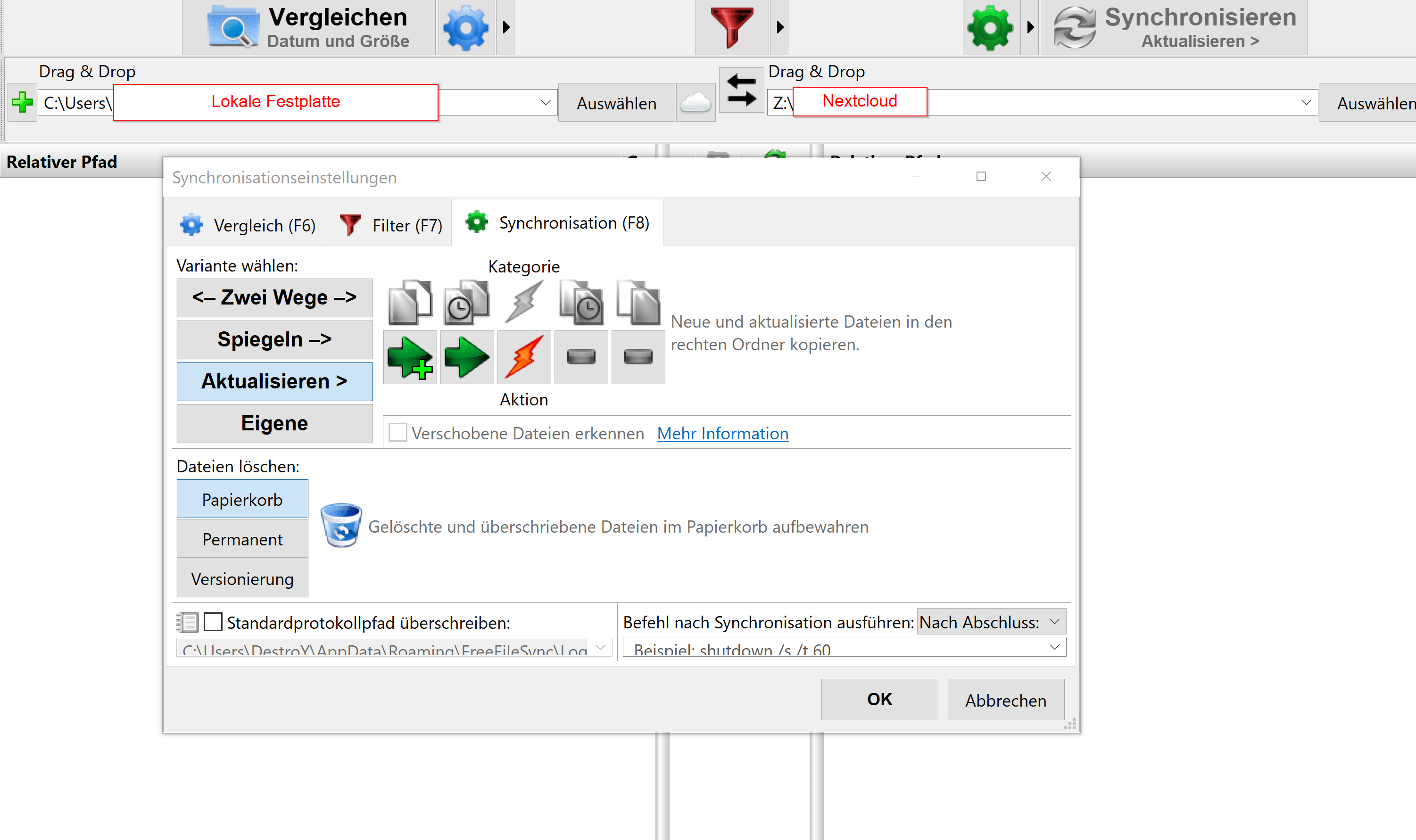
Task: Click the swap sides arrows icon
Action: coord(741,91)
